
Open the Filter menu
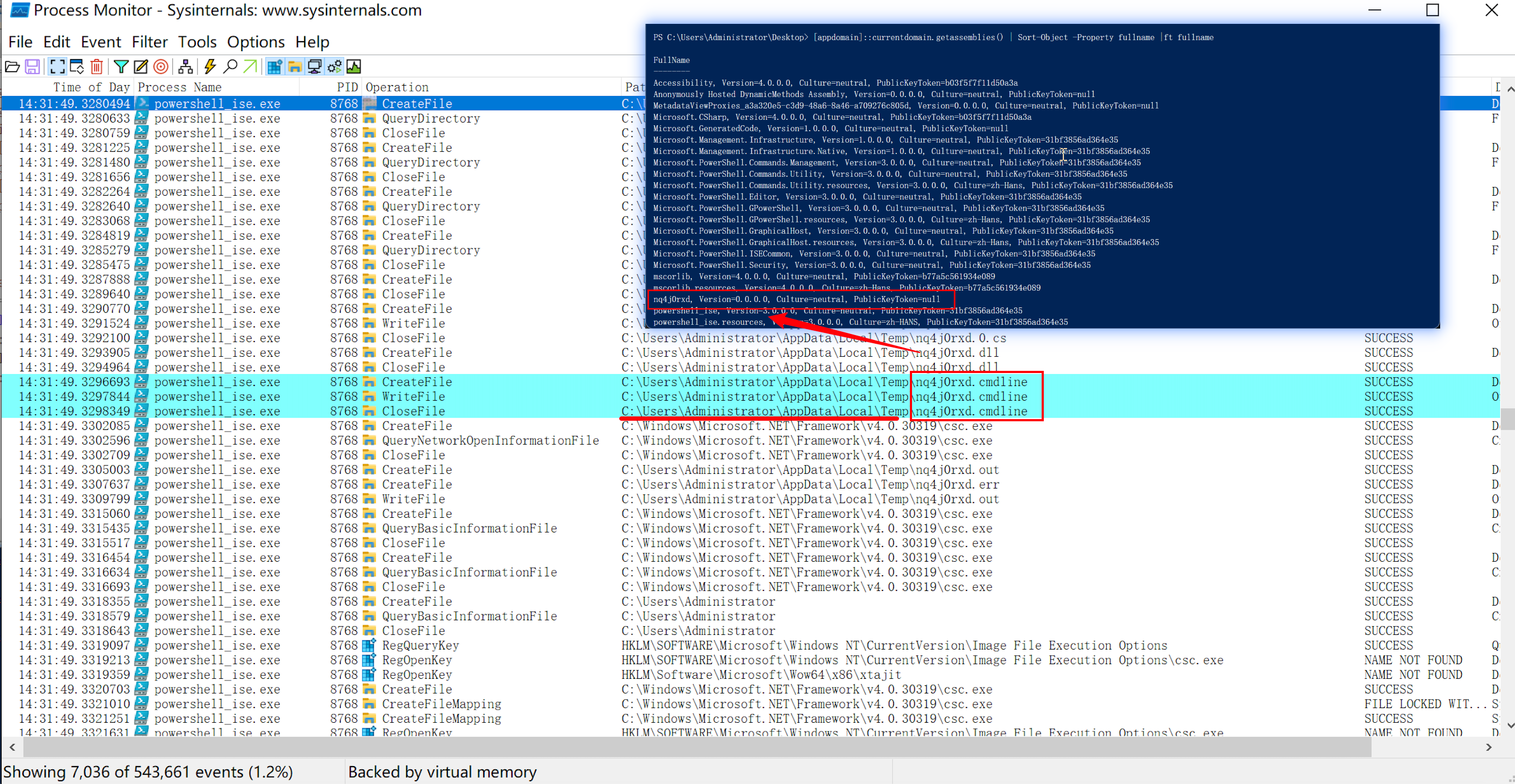pyautogui.click(x=149, y=42)
